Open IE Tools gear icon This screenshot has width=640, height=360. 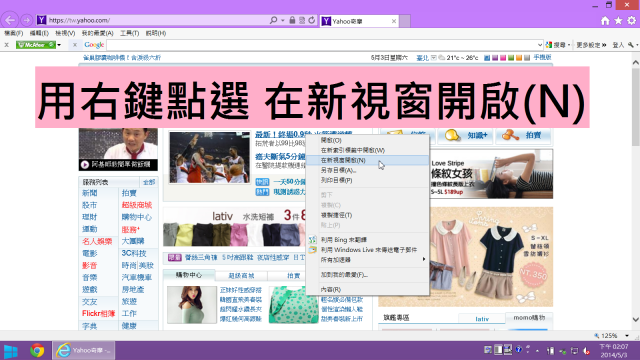click(x=631, y=20)
